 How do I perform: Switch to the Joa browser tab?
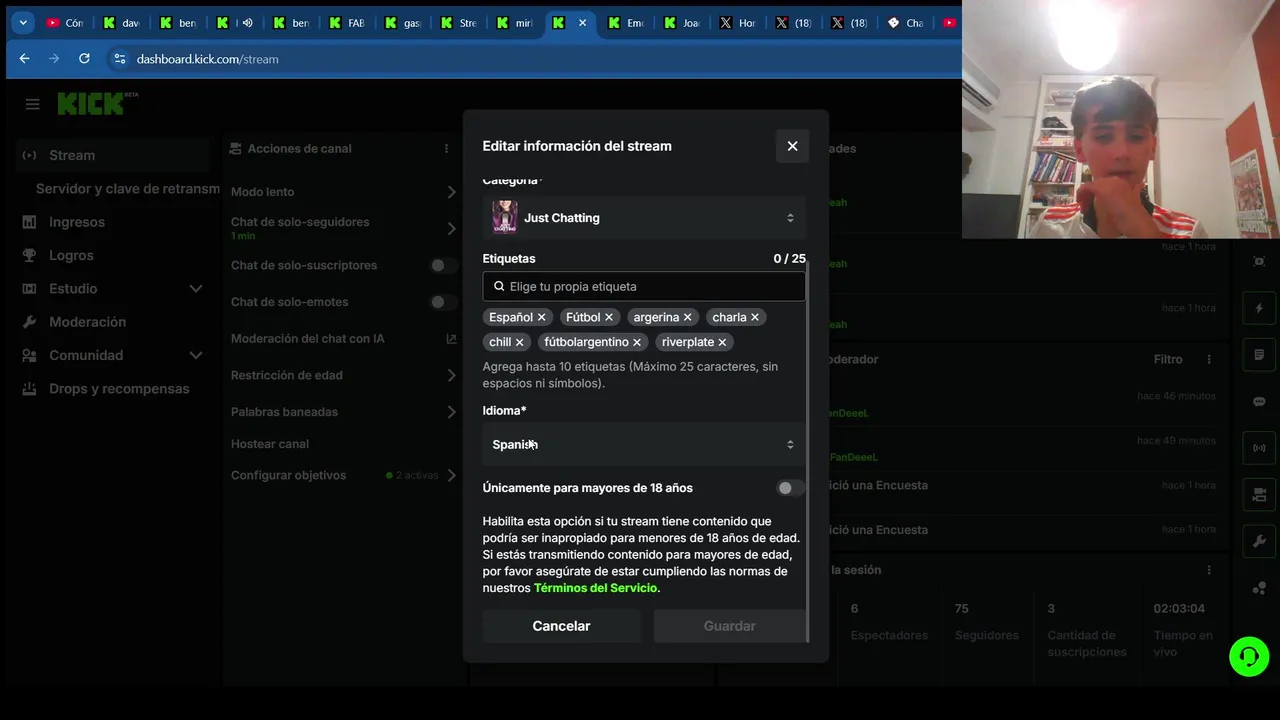click(x=682, y=23)
